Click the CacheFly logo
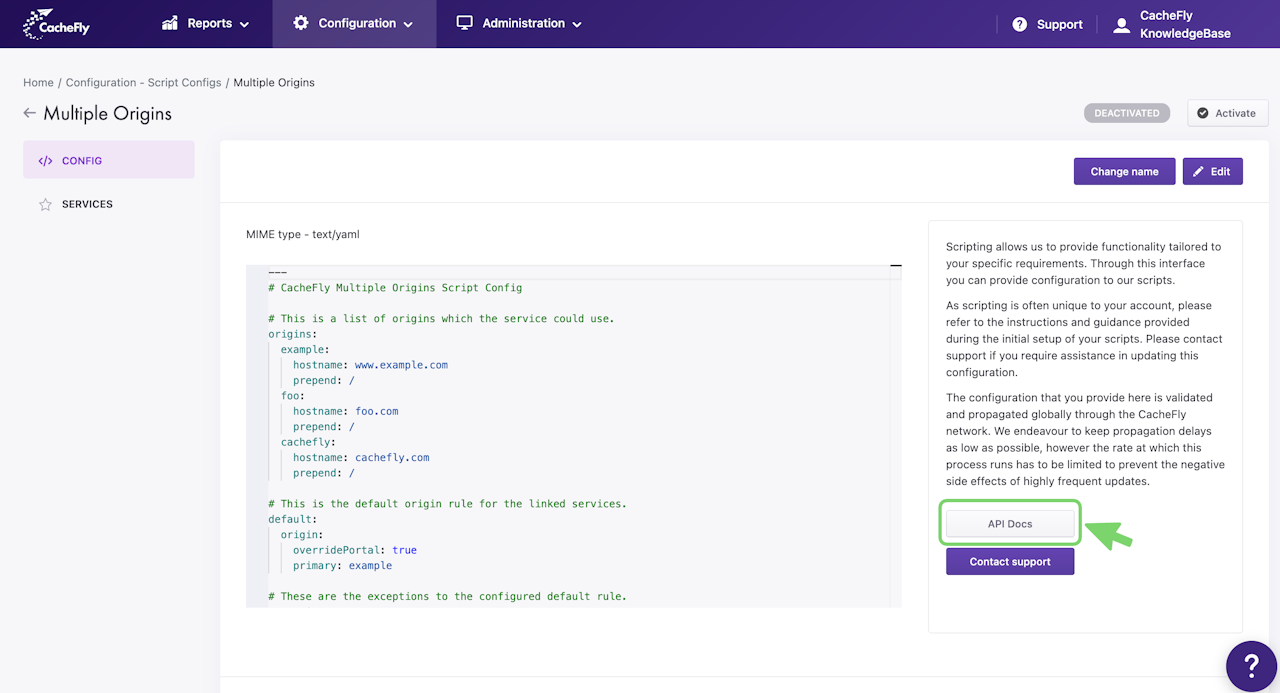This screenshot has height=693, width=1280. (x=56, y=23)
